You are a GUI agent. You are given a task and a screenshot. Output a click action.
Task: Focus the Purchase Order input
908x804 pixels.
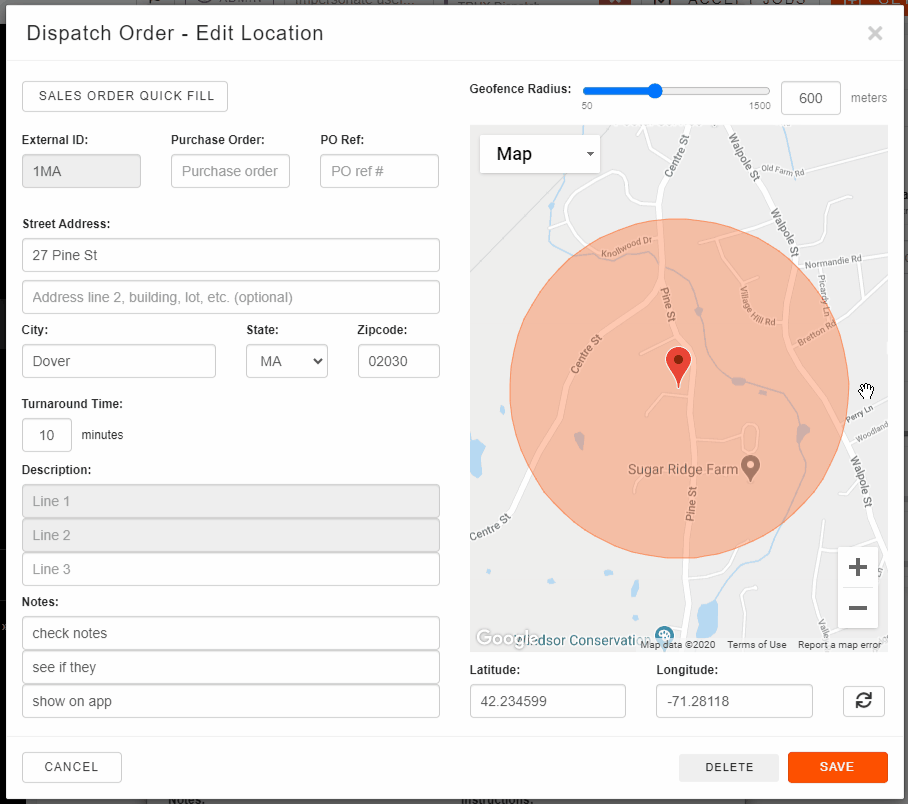230,171
